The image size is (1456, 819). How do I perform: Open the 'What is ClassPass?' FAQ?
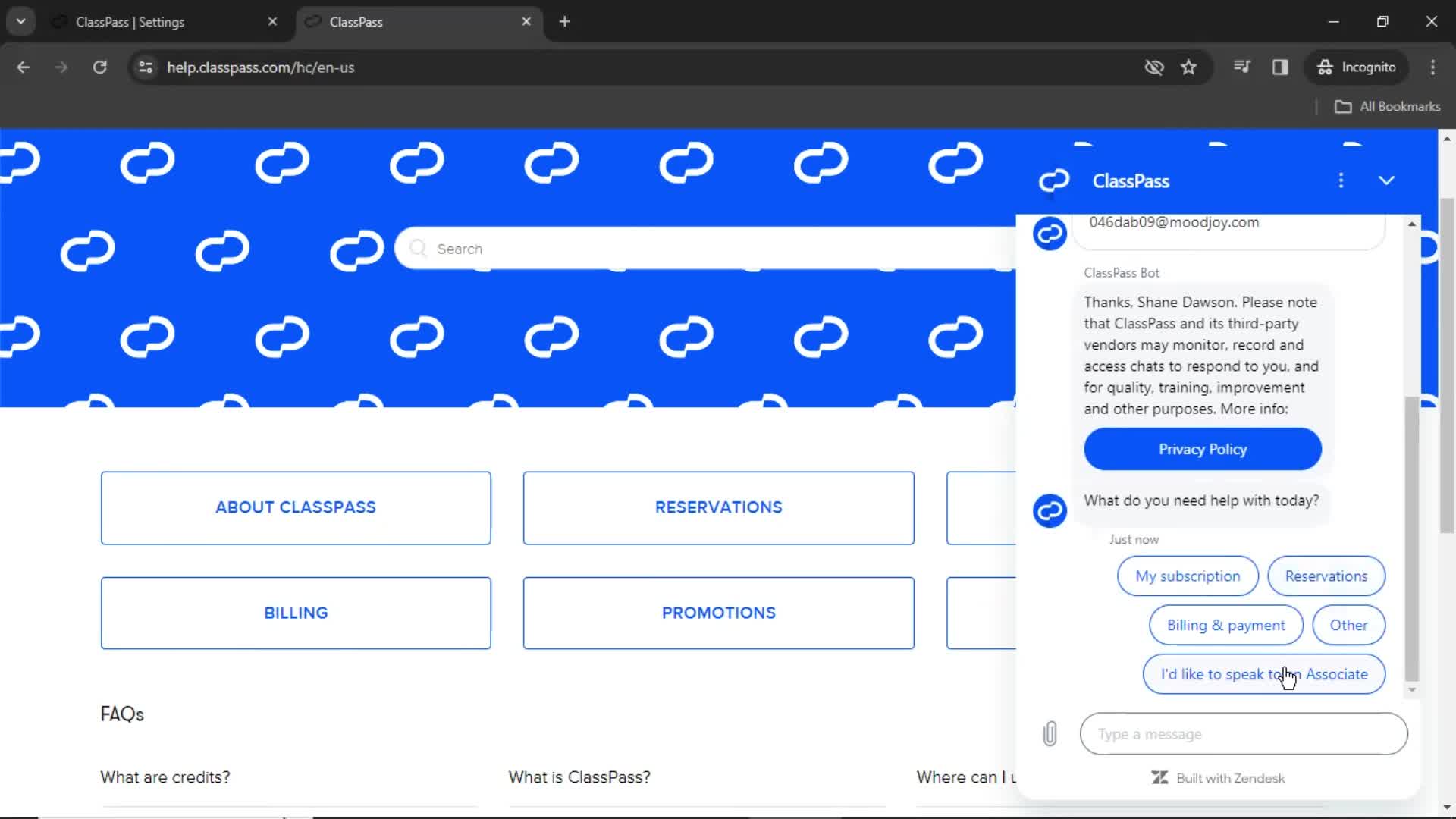coord(579,777)
